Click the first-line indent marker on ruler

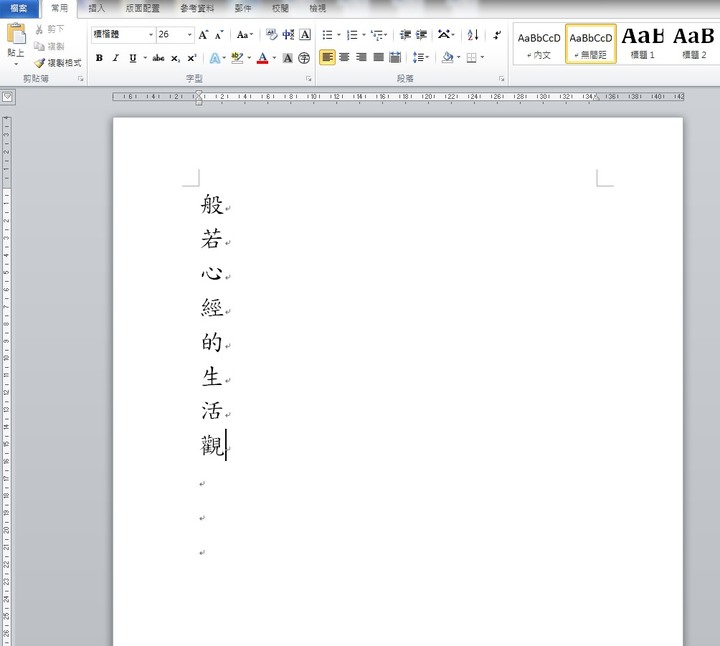198,93
